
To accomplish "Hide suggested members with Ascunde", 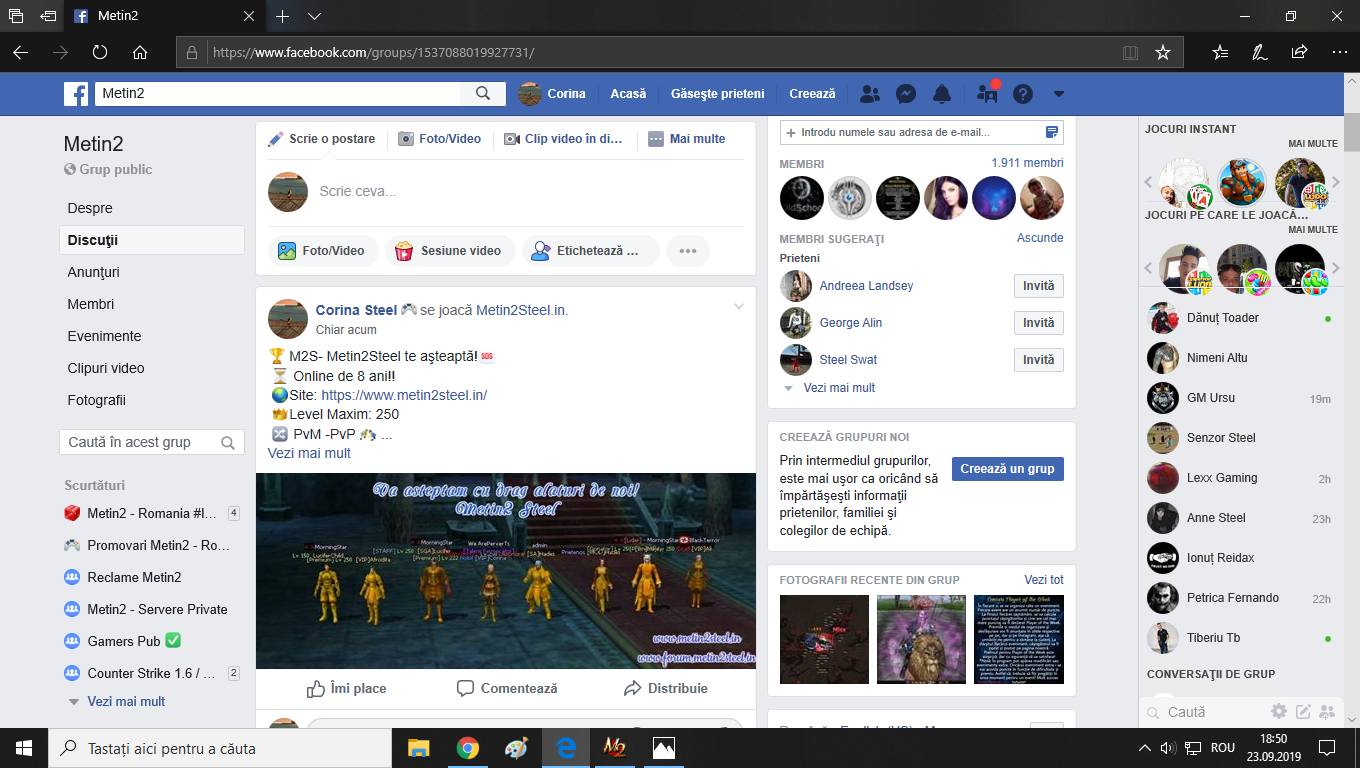I will (1040, 238).
